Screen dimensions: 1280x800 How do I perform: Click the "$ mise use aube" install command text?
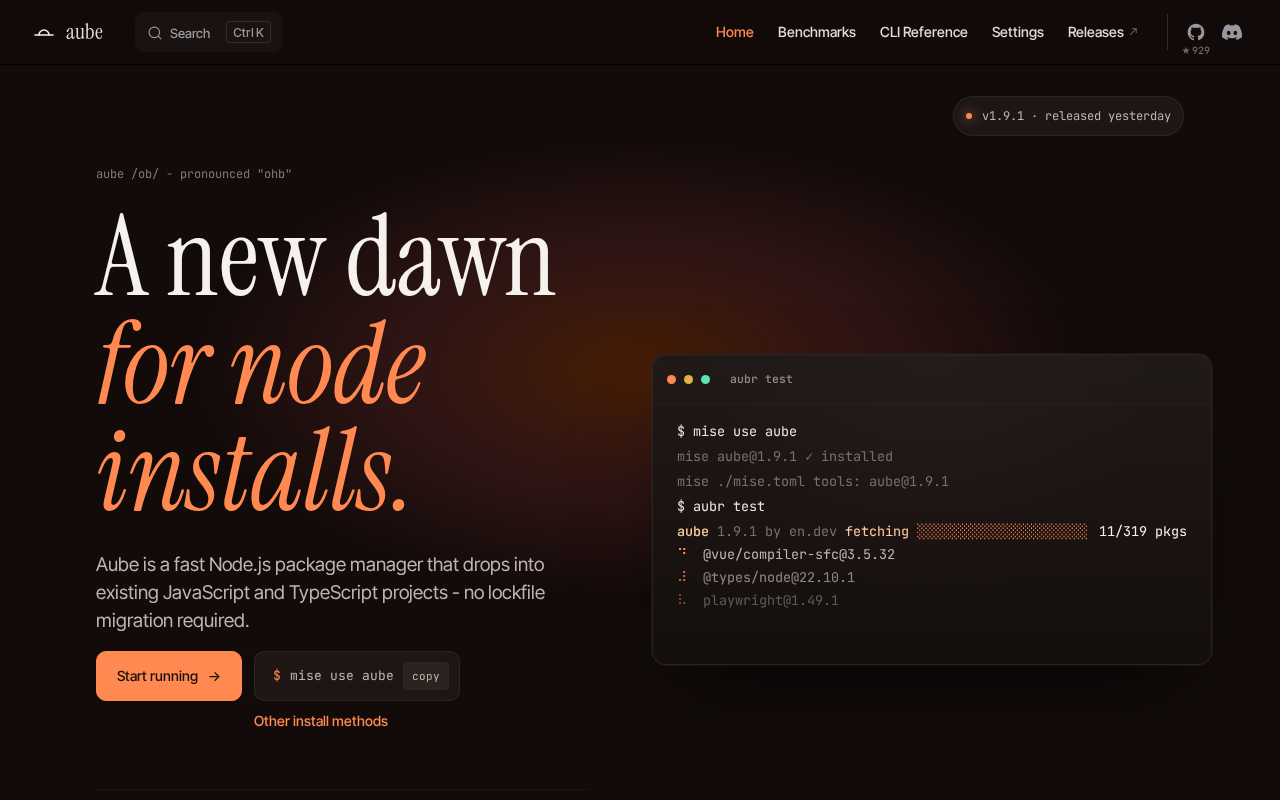click(333, 676)
